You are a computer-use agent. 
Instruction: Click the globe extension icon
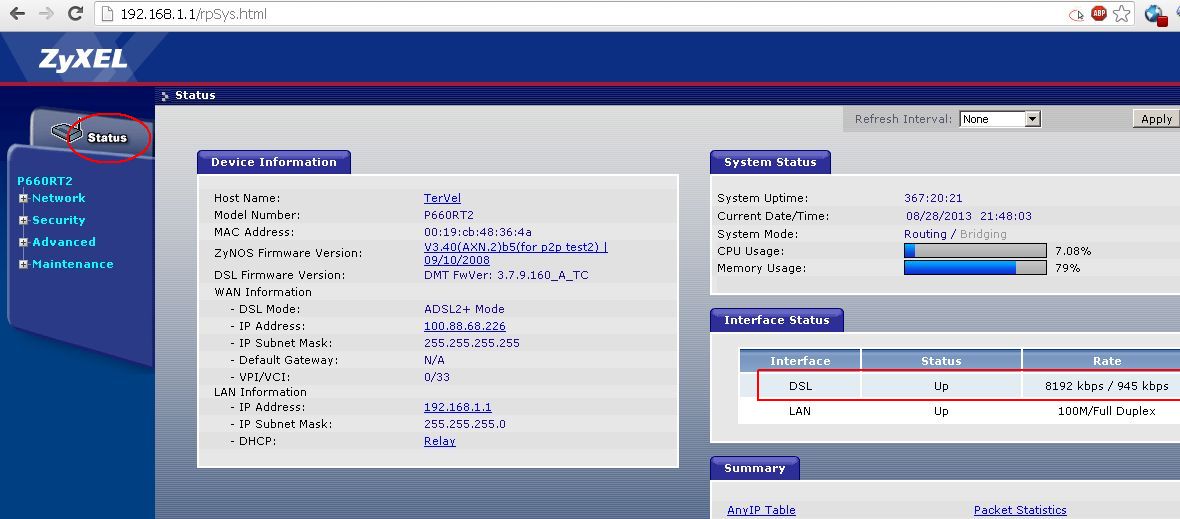point(1155,14)
